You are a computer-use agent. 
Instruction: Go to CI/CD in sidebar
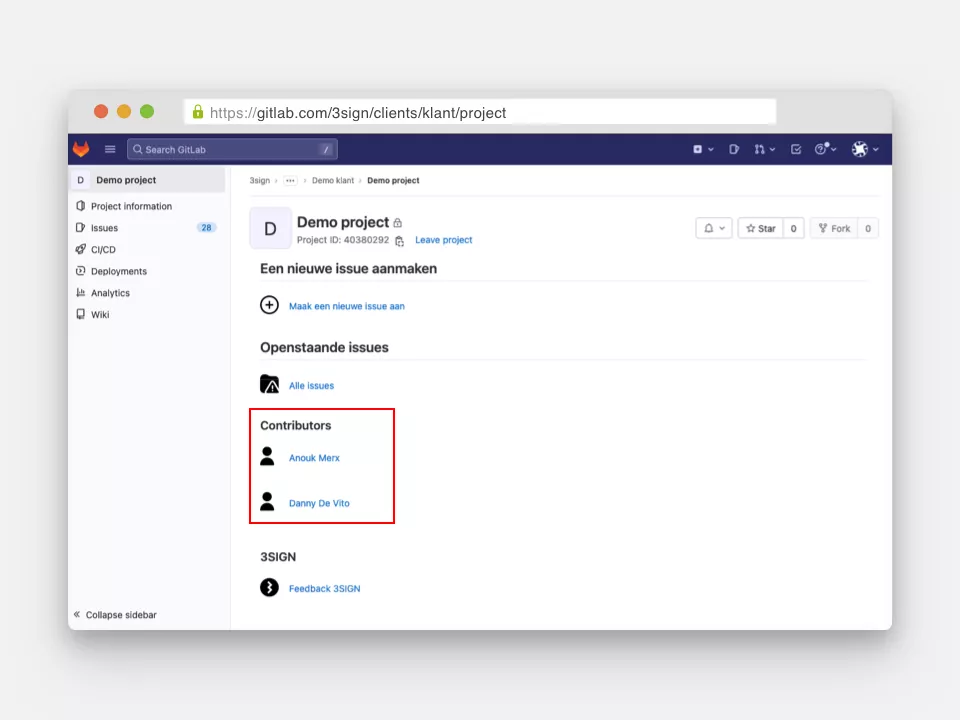(103, 250)
